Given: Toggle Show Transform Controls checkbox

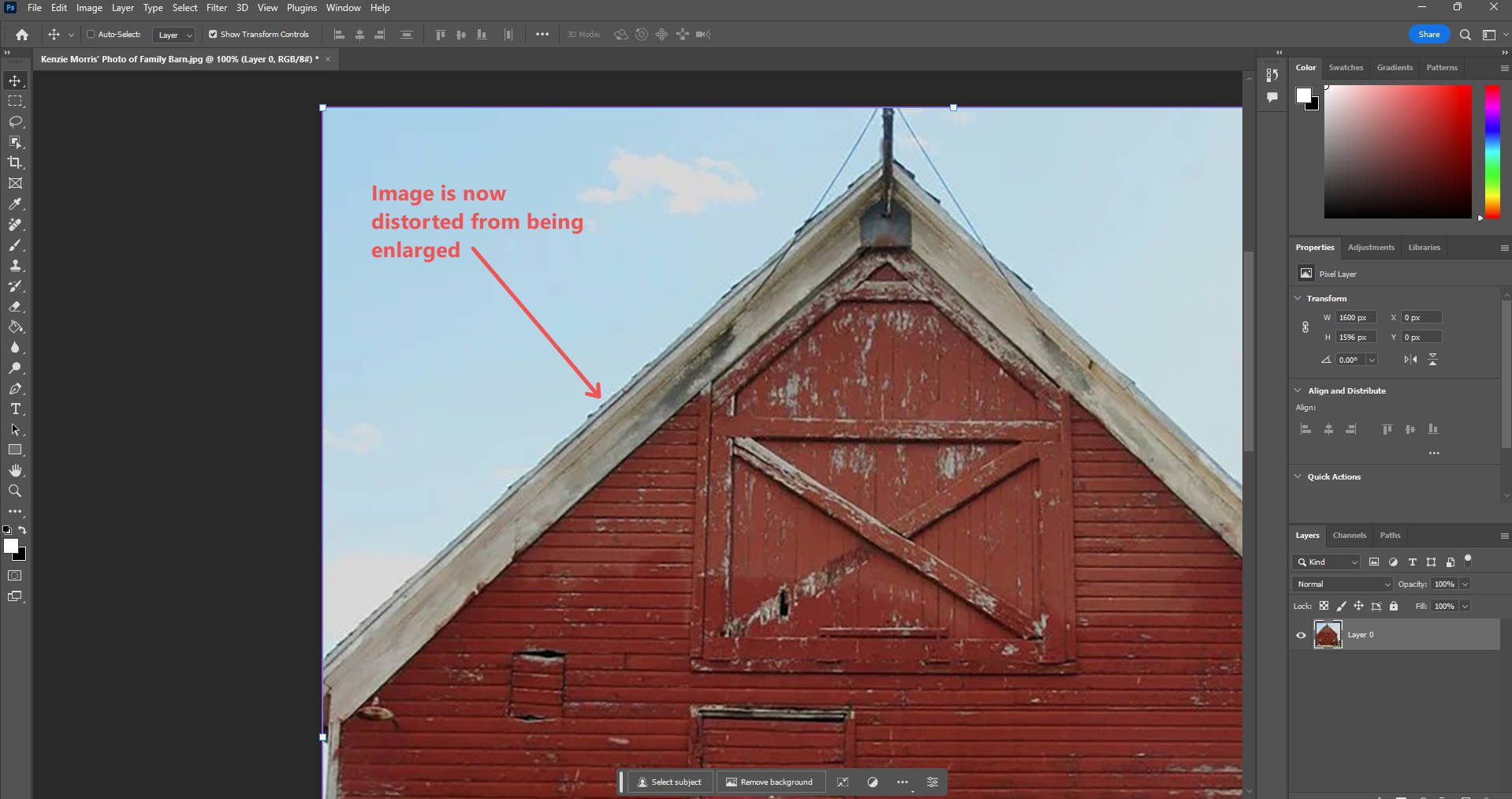Looking at the screenshot, I should tap(213, 34).
